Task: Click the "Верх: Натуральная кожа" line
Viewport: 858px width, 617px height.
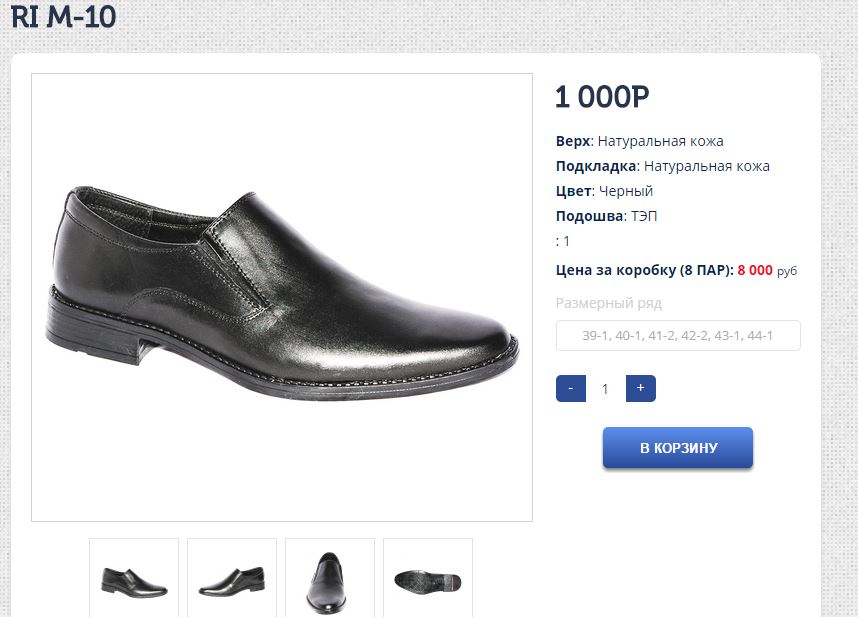Action: [639, 141]
